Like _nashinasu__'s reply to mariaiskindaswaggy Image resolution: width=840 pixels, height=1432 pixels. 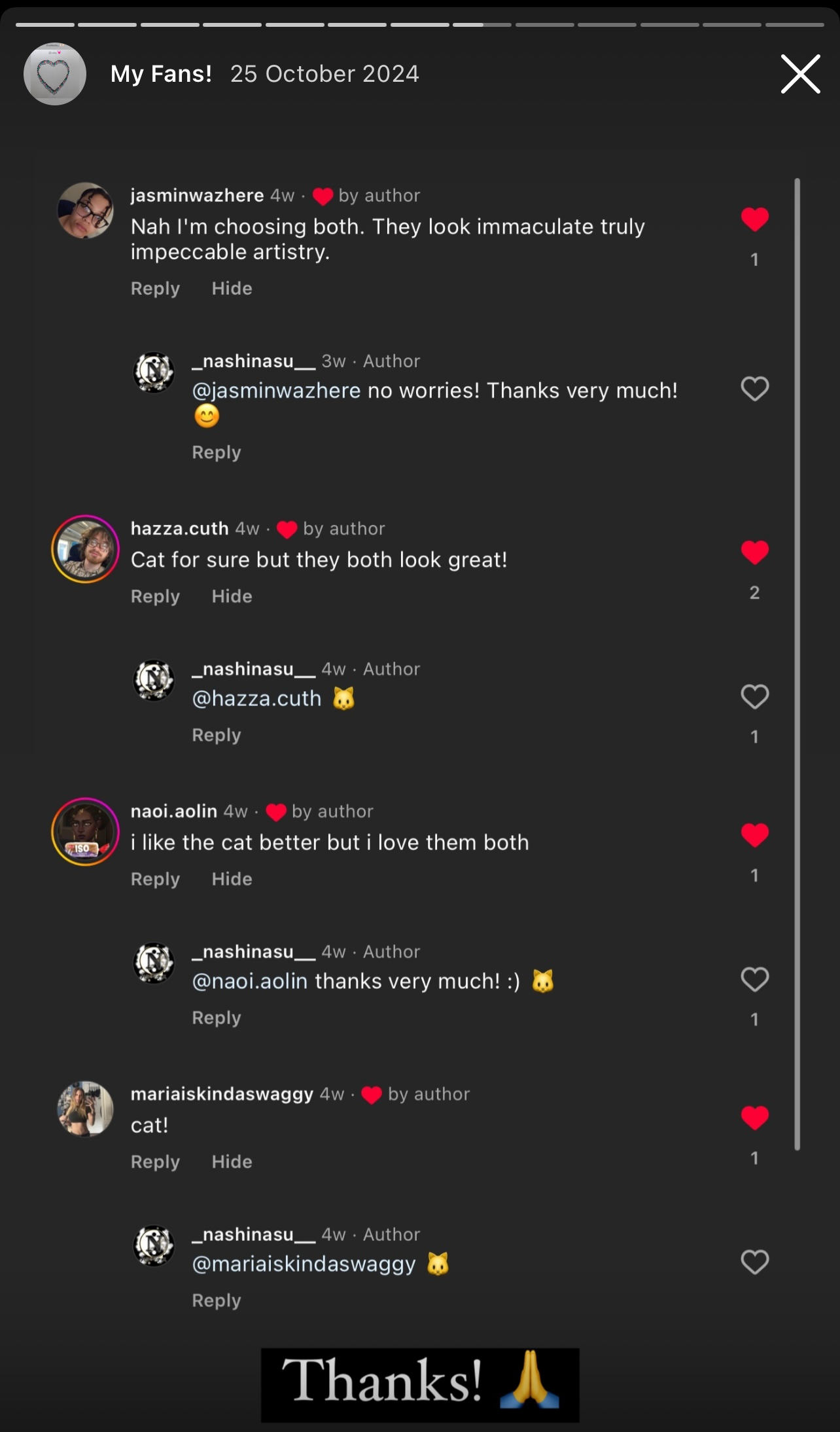754,1262
